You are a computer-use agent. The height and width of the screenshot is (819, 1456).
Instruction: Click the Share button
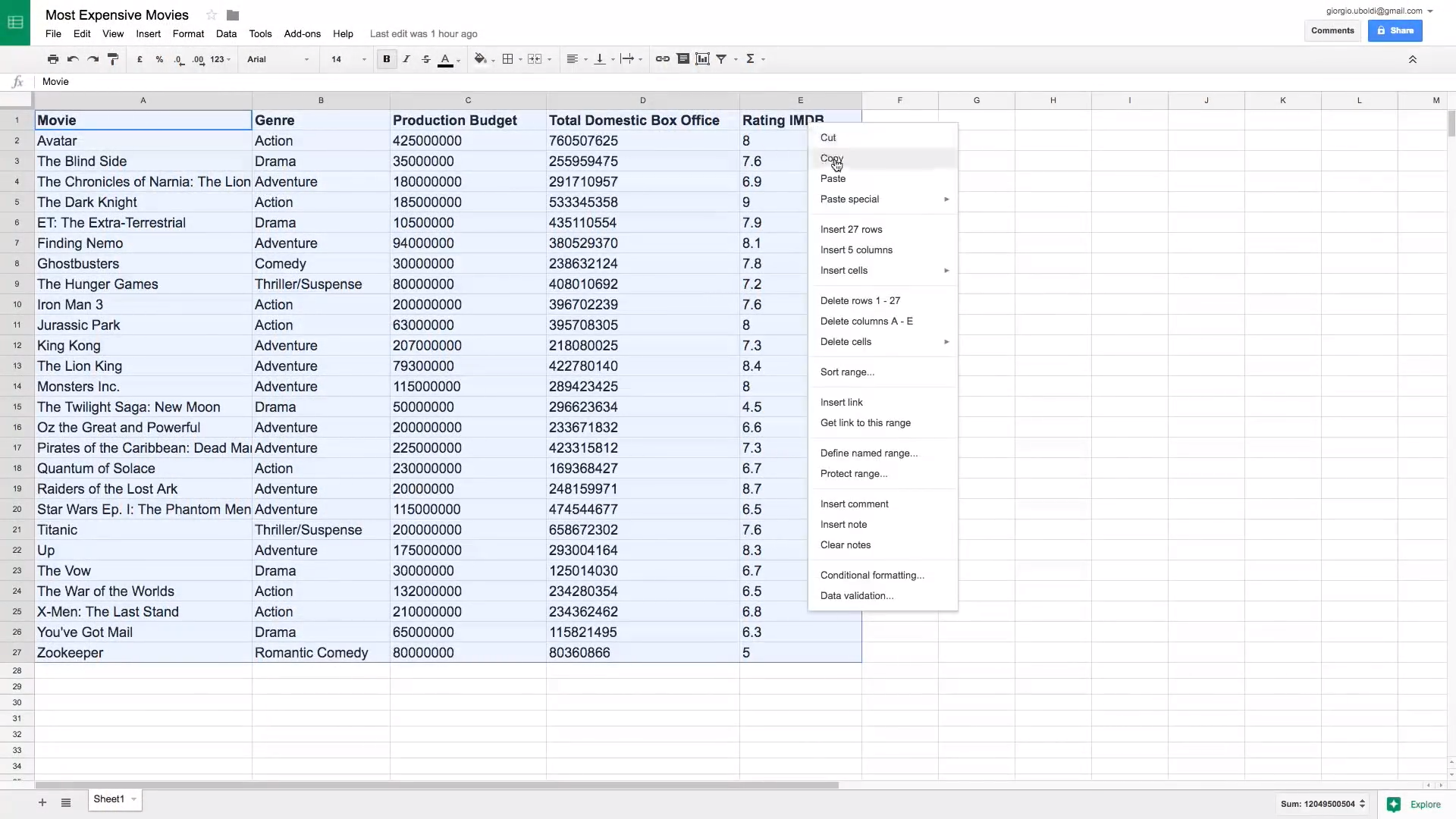click(x=1395, y=31)
